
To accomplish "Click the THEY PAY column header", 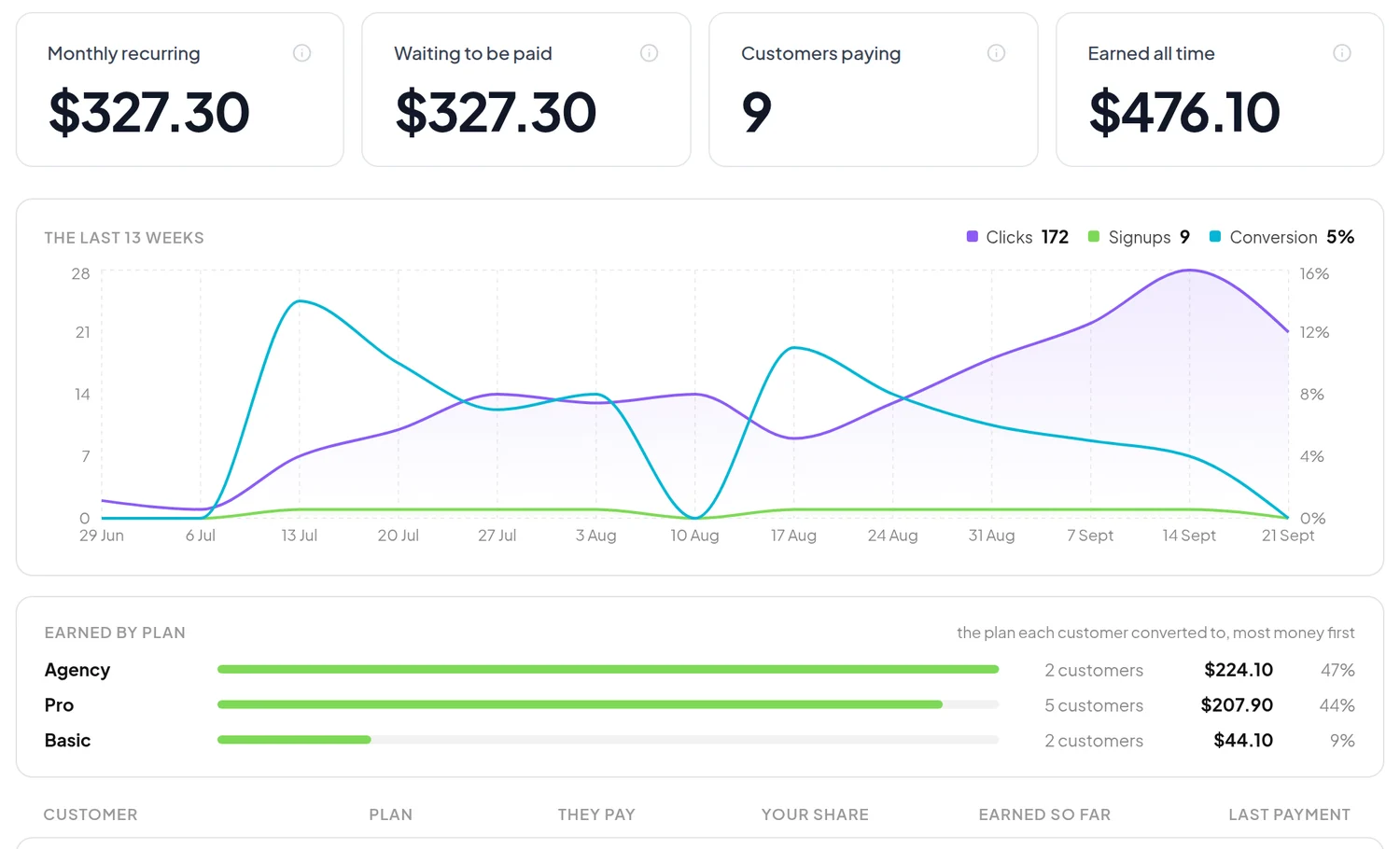I will [596, 814].
